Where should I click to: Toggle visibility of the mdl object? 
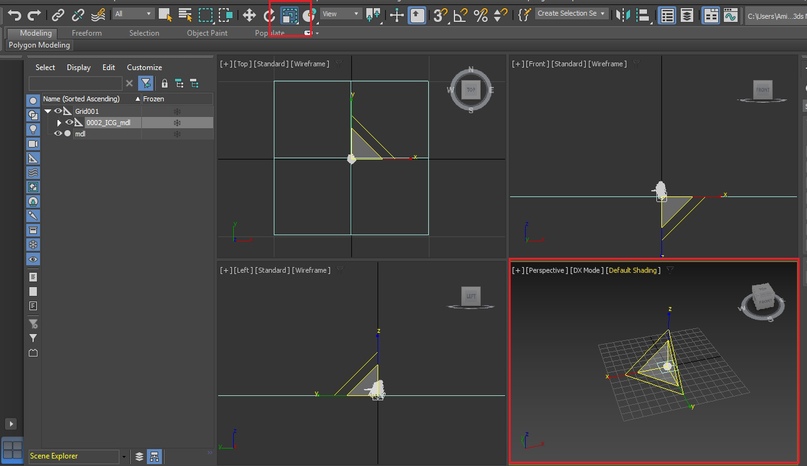pos(58,133)
